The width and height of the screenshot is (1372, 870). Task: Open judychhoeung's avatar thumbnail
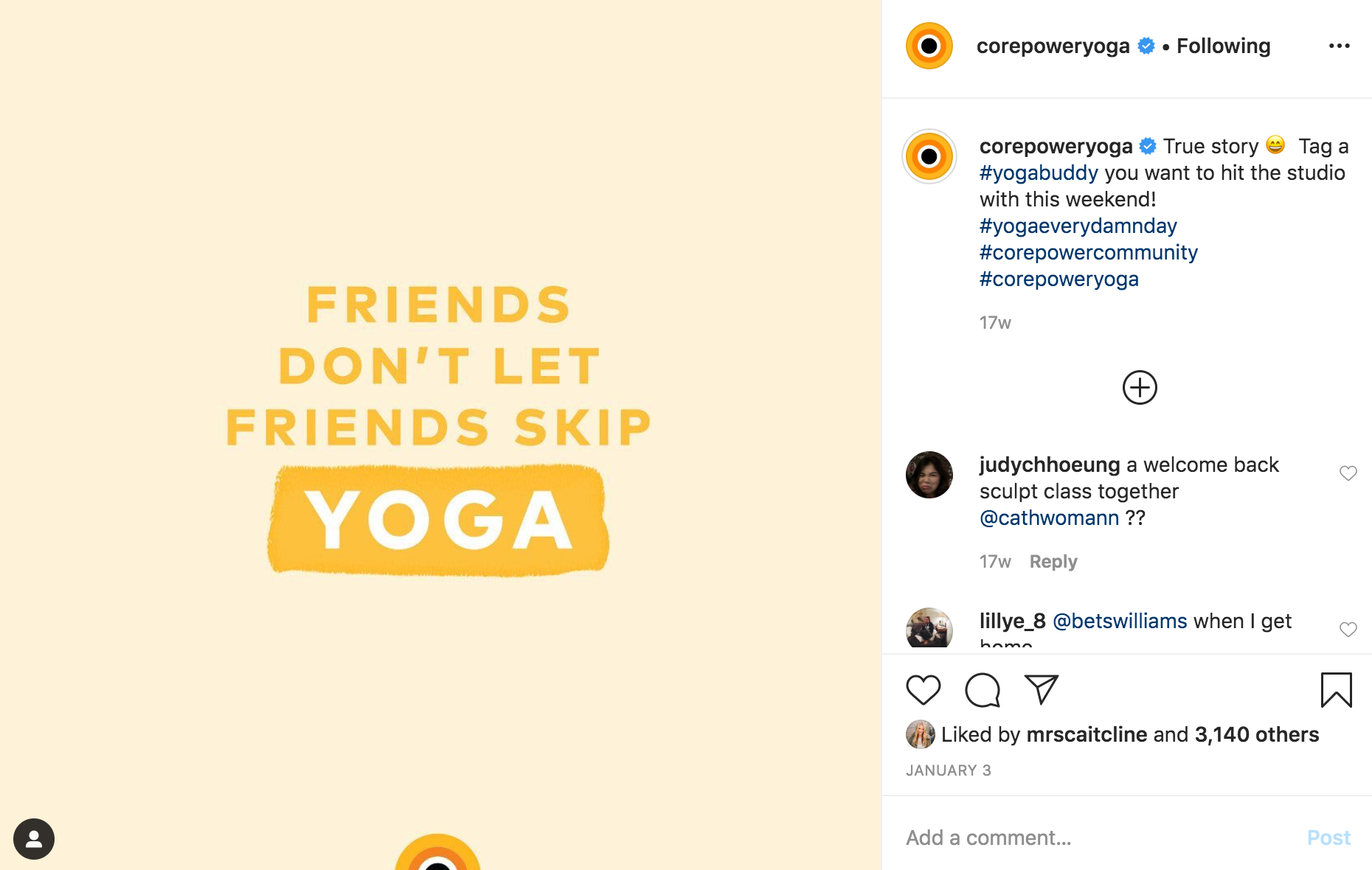[x=929, y=475]
